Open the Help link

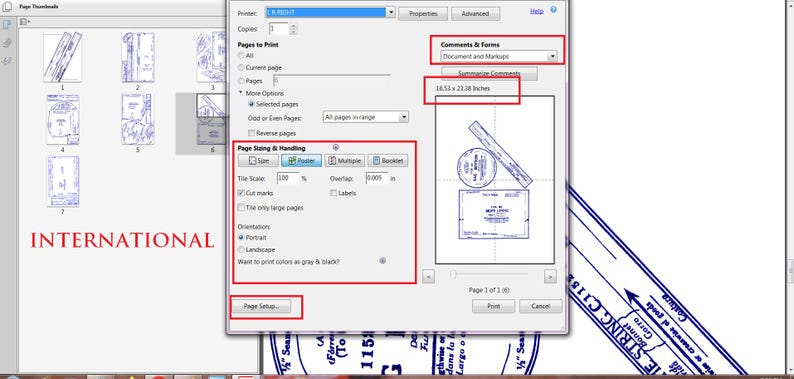[x=536, y=11]
